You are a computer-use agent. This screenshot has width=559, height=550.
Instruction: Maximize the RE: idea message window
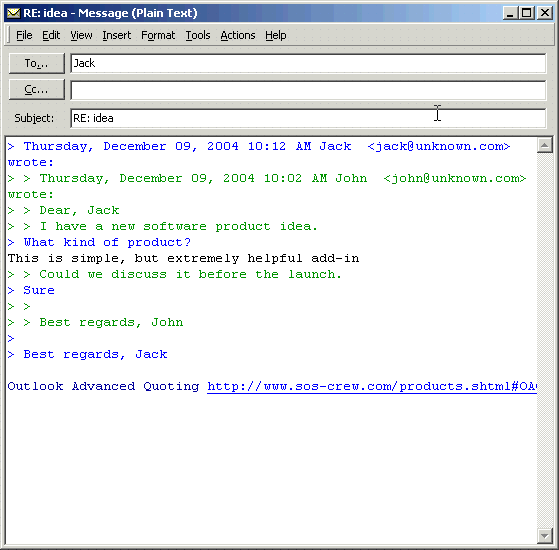[x=527, y=13]
